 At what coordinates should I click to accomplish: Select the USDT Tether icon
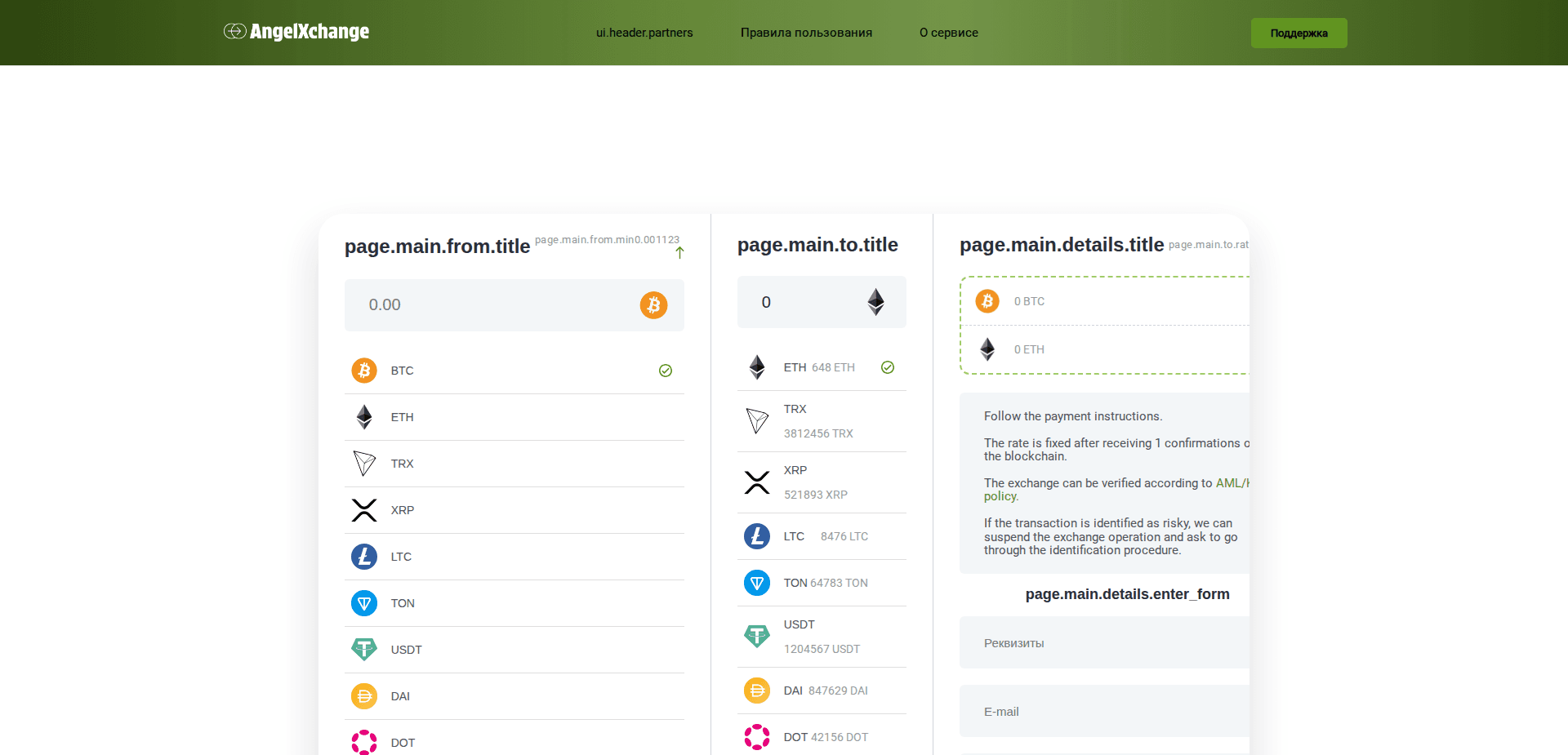click(x=364, y=649)
